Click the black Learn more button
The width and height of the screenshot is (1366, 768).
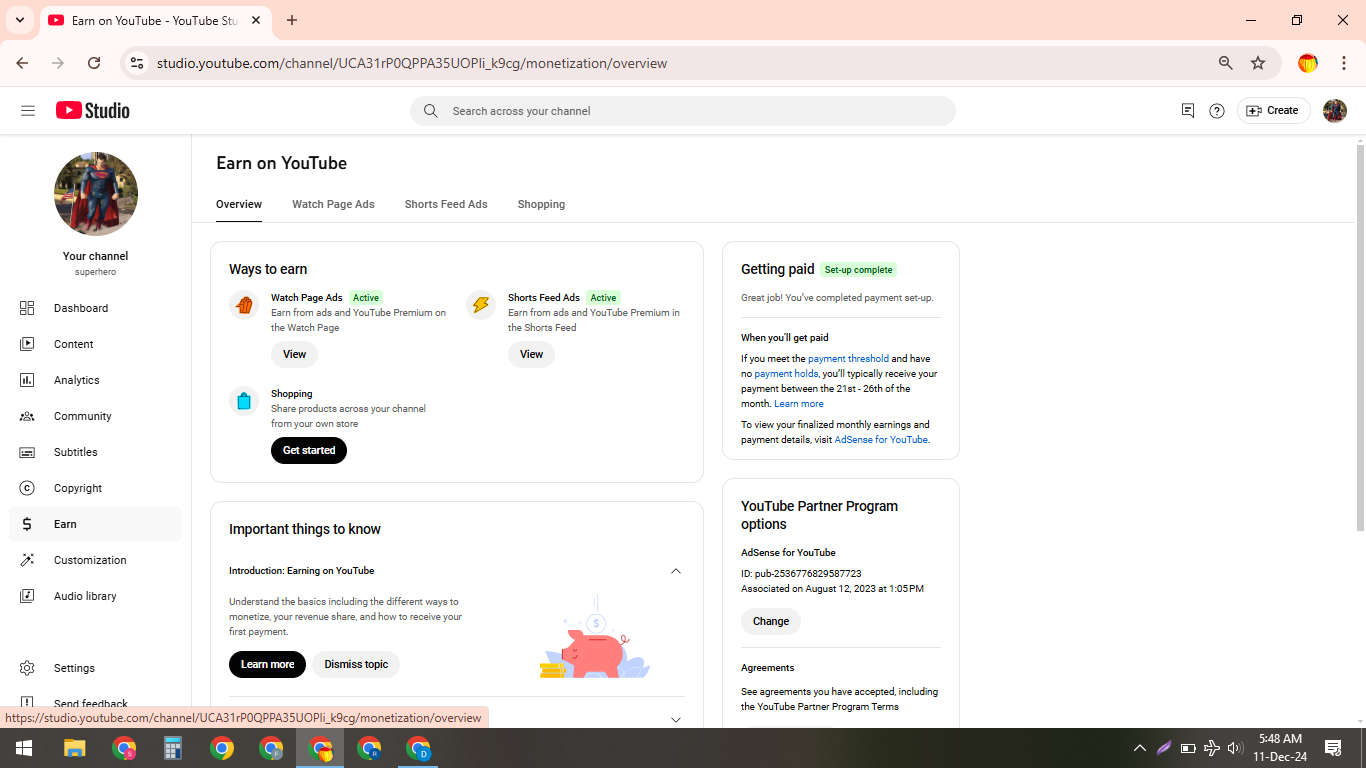coord(267,664)
